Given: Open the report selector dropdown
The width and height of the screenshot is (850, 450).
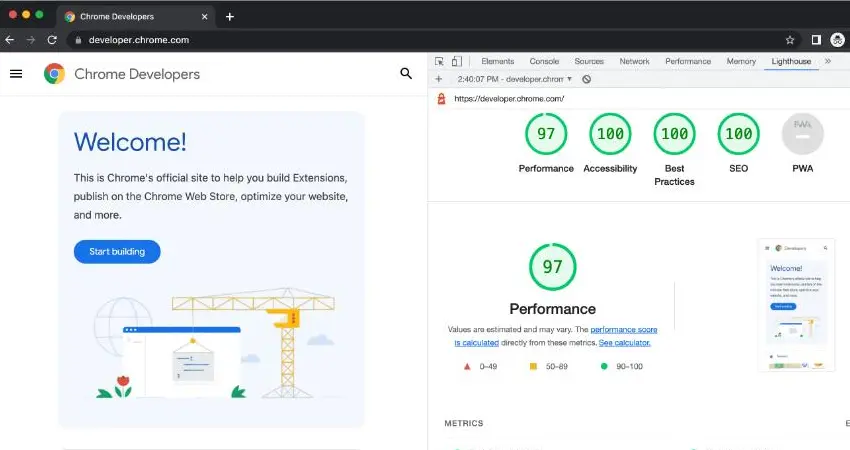Looking at the screenshot, I should 514,79.
